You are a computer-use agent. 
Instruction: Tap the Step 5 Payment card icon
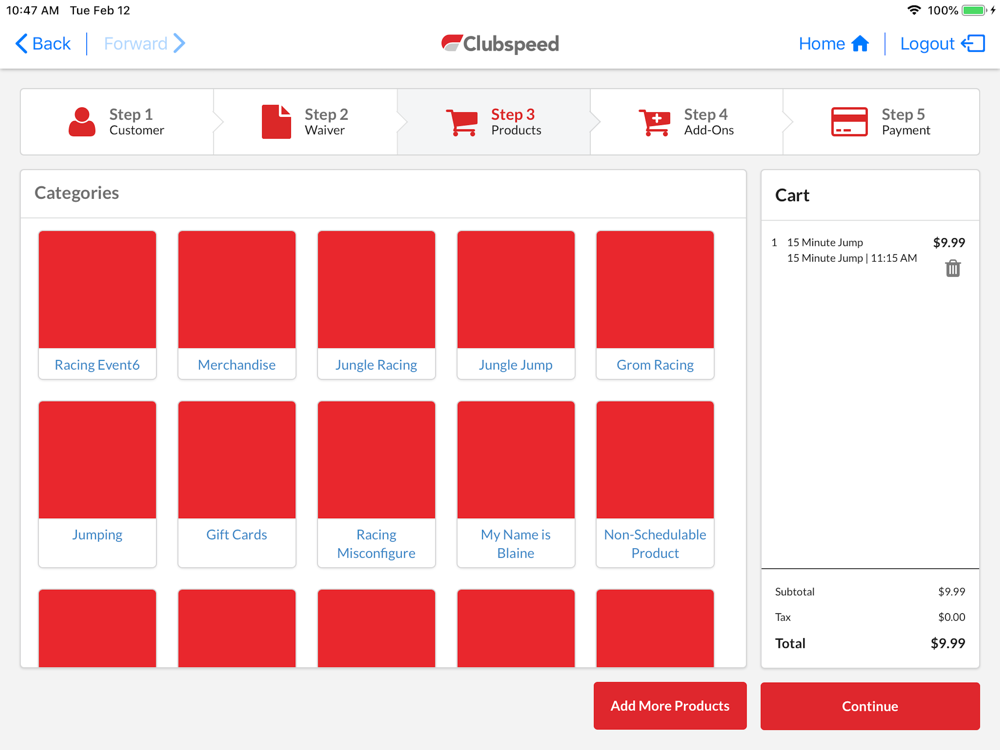coord(849,121)
